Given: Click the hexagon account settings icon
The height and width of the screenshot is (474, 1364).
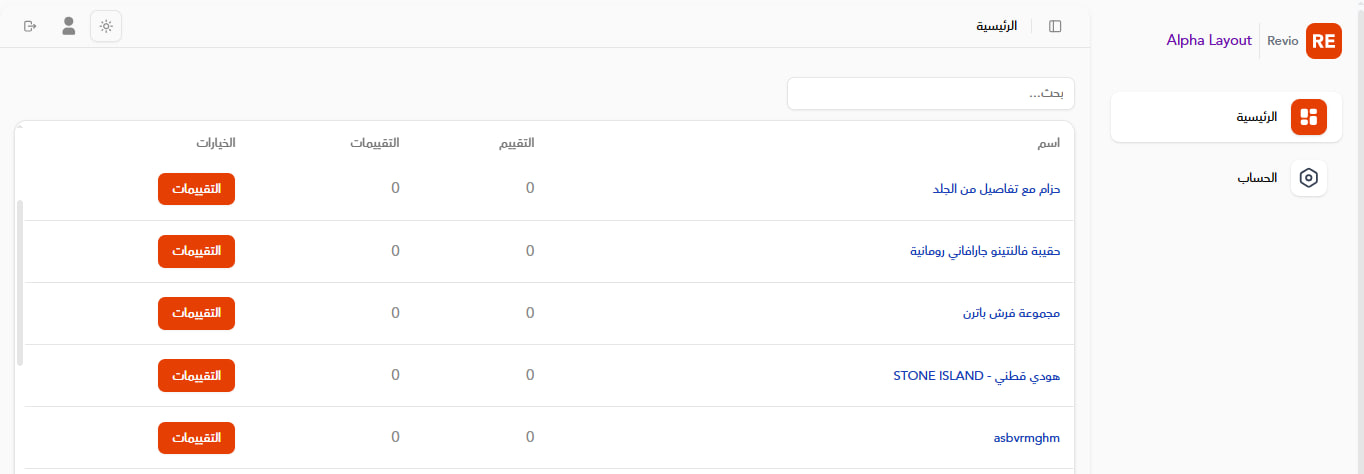Looking at the screenshot, I should click(x=1308, y=178).
